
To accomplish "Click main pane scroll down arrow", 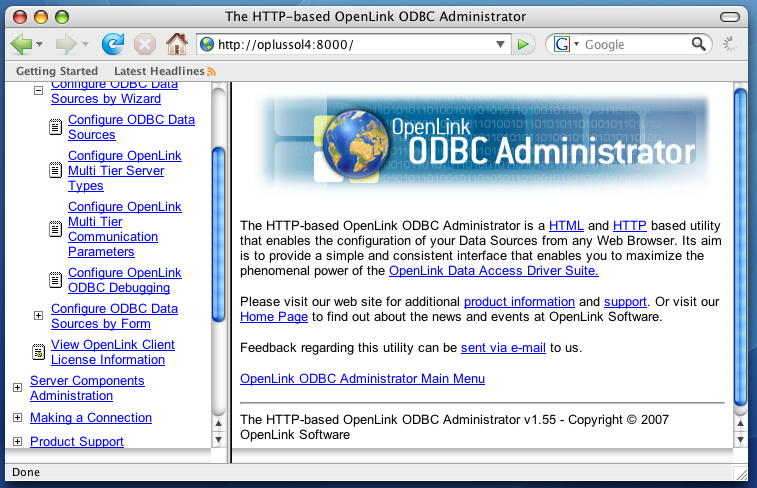I will [x=740, y=440].
